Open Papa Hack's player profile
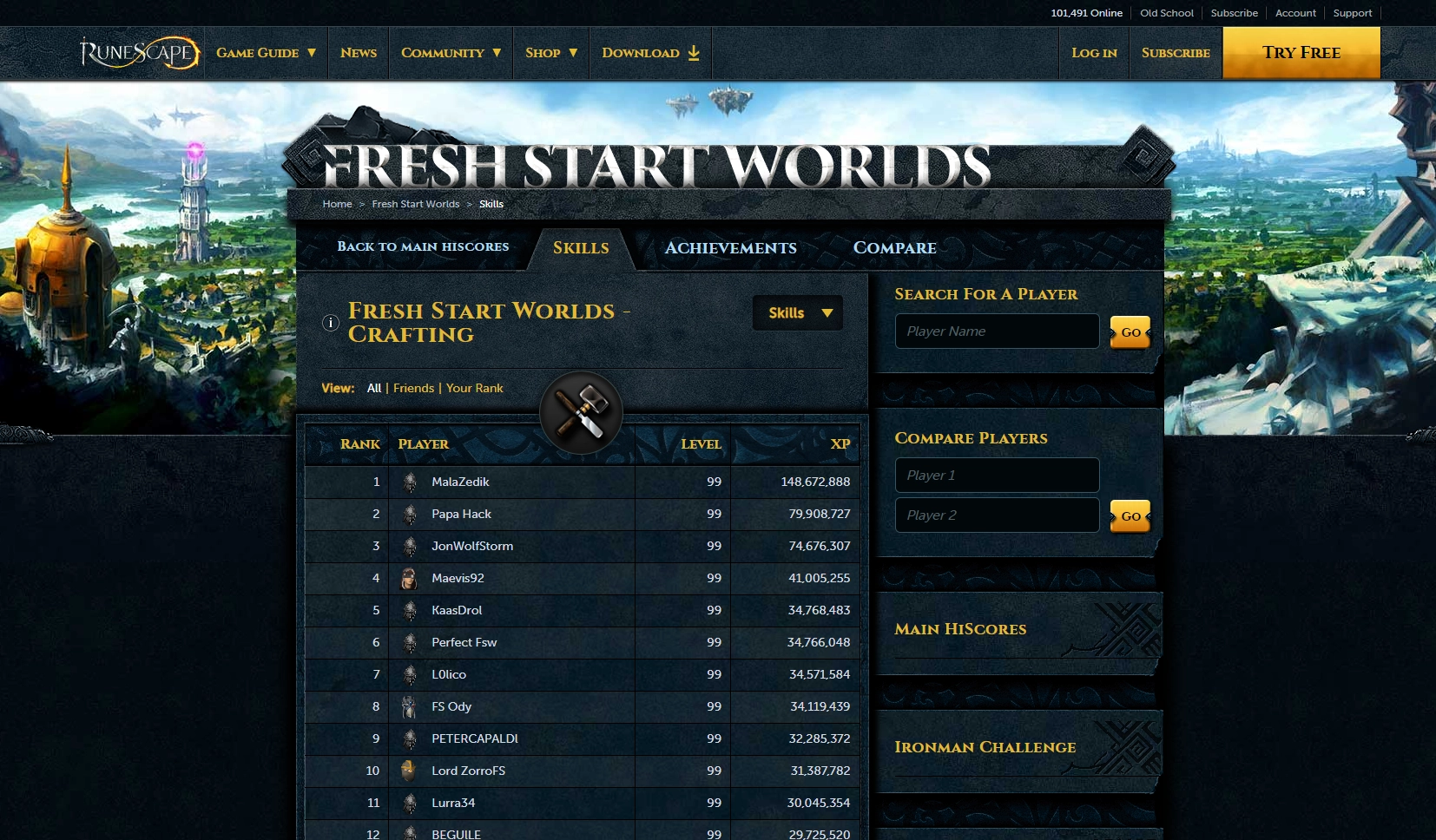This screenshot has height=840, width=1436. point(461,515)
